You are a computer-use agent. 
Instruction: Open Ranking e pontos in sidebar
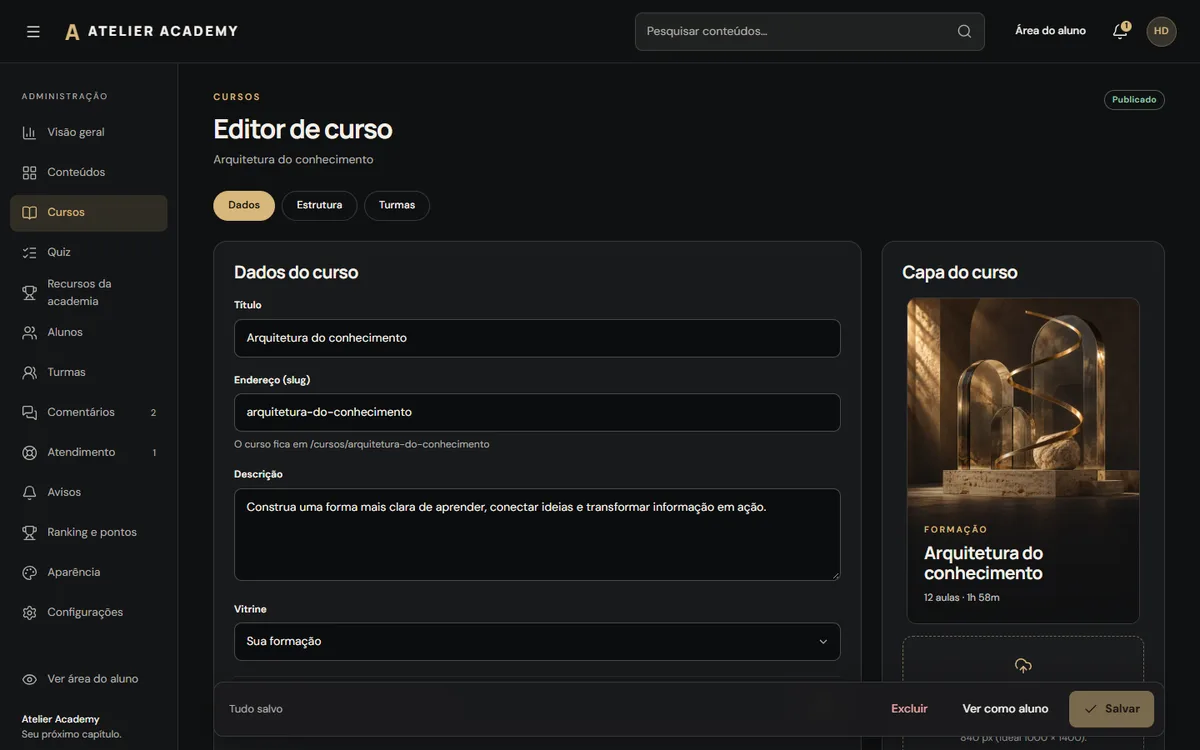(x=89, y=532)
